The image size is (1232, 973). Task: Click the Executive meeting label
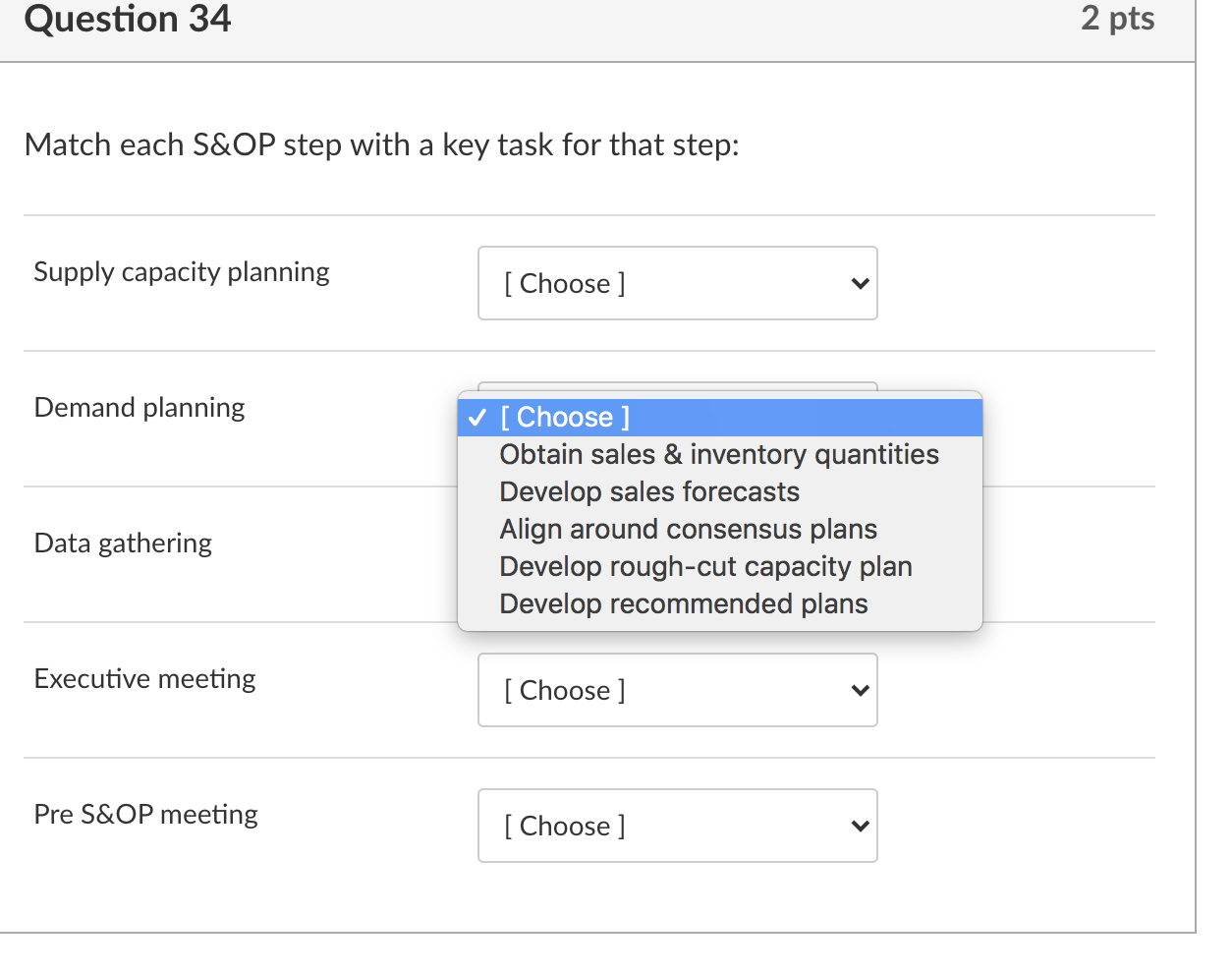144,679
